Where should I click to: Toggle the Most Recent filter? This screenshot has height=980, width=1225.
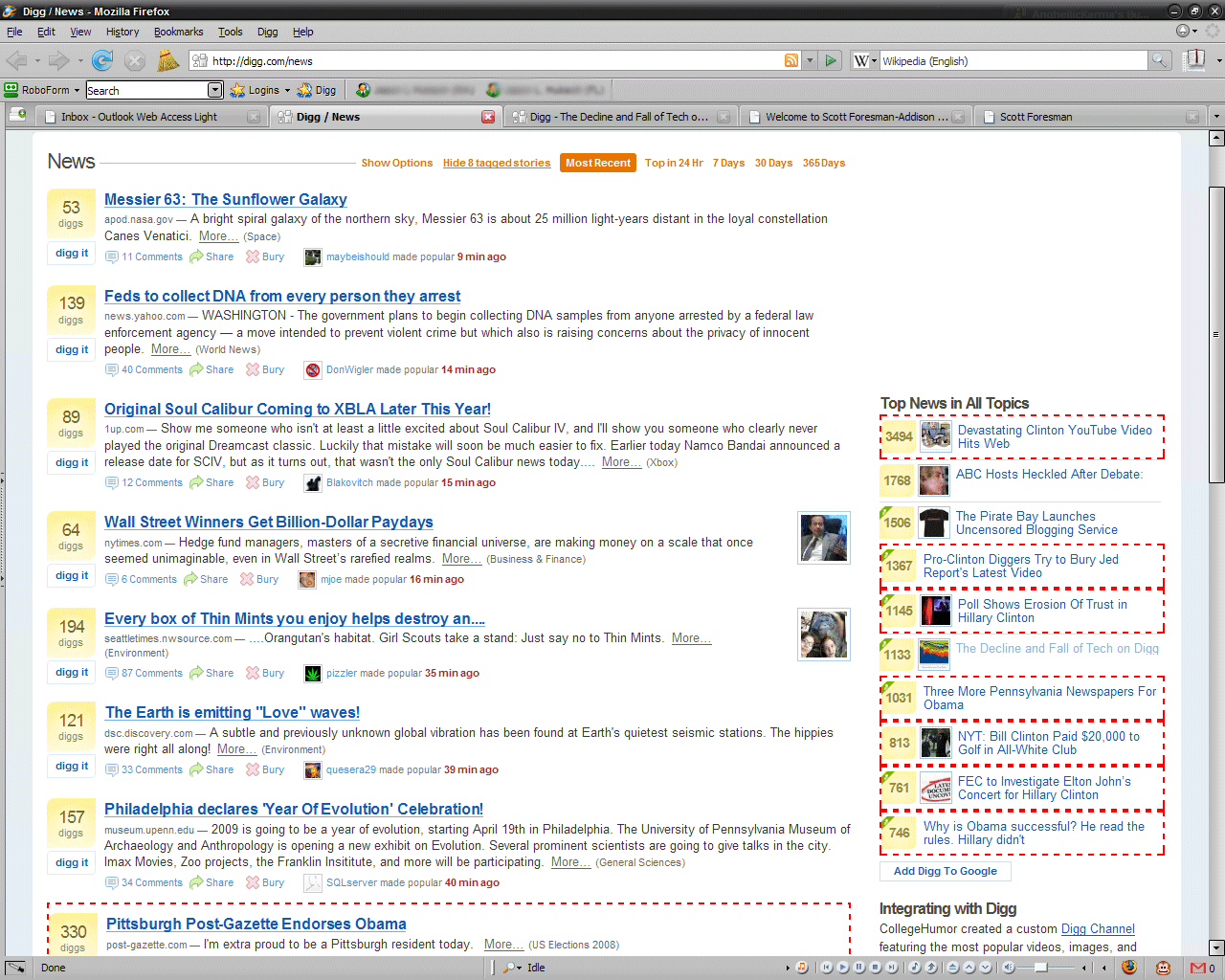click(x=598, y=163)
